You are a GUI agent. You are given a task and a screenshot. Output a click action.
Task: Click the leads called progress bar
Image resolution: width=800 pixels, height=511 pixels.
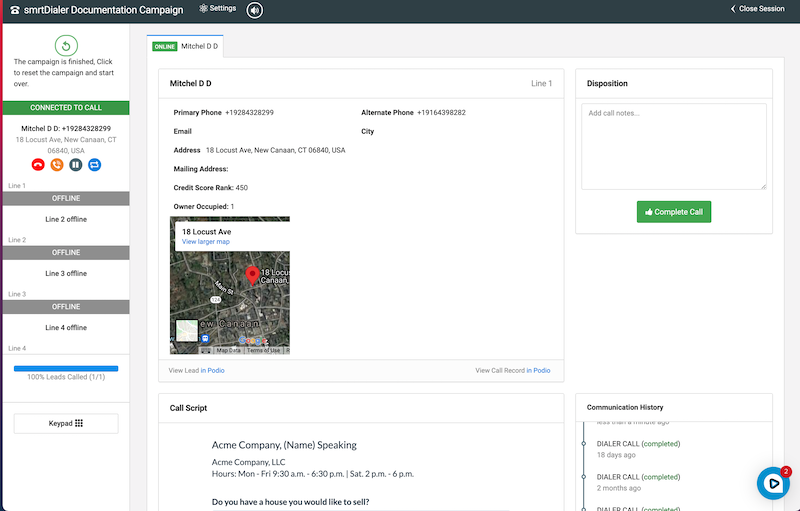(x=66, y=368)
